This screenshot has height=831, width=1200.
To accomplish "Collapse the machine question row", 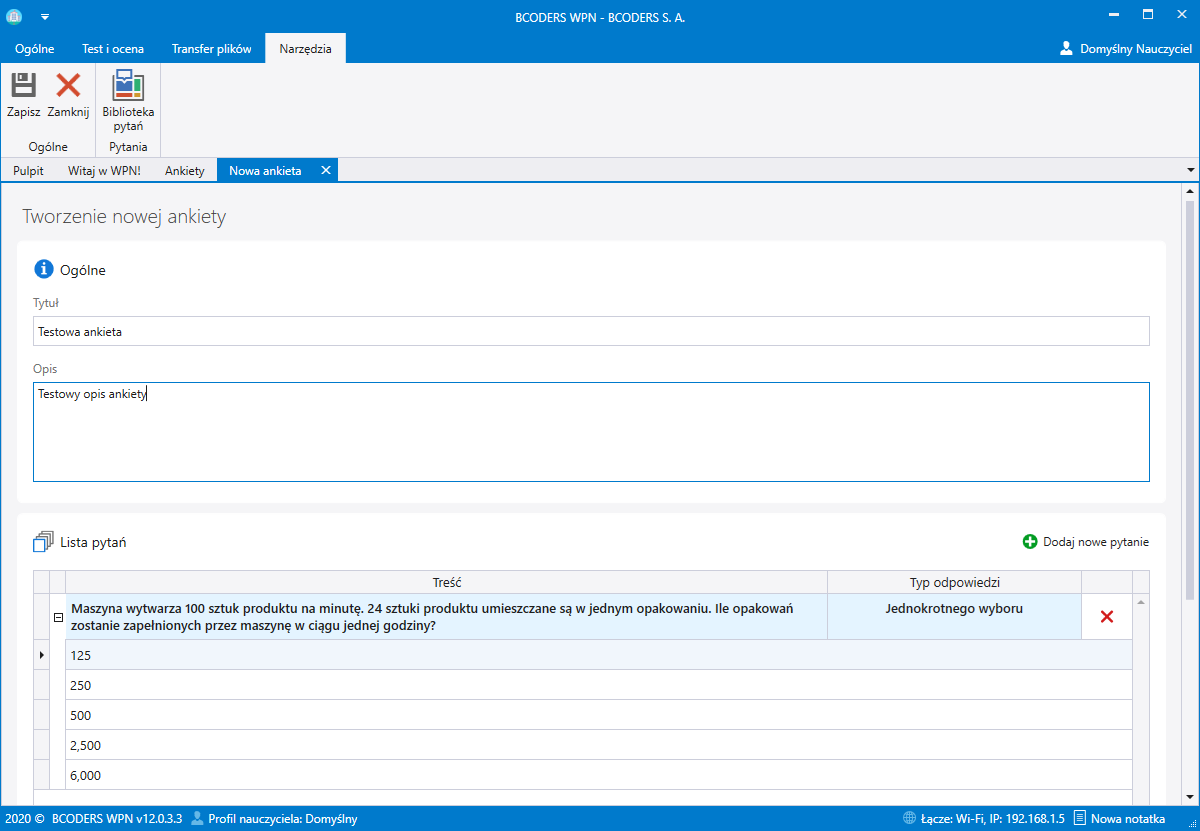I will 57,617.
